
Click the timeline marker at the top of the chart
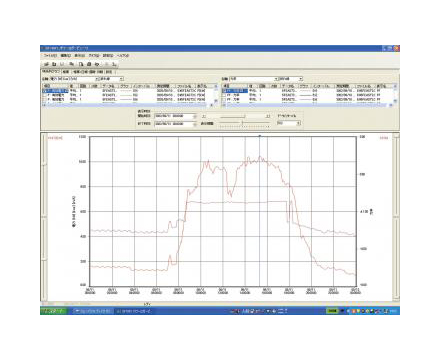(260, 136)
